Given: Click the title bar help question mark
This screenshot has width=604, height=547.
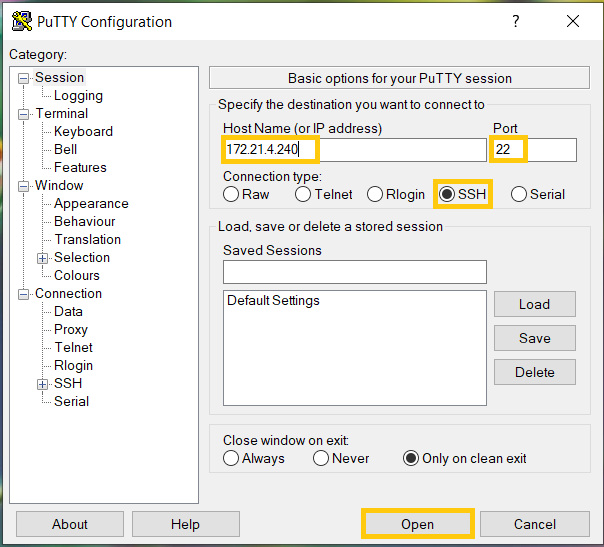Looking at the screenshot, I should (x=515, y=21).
